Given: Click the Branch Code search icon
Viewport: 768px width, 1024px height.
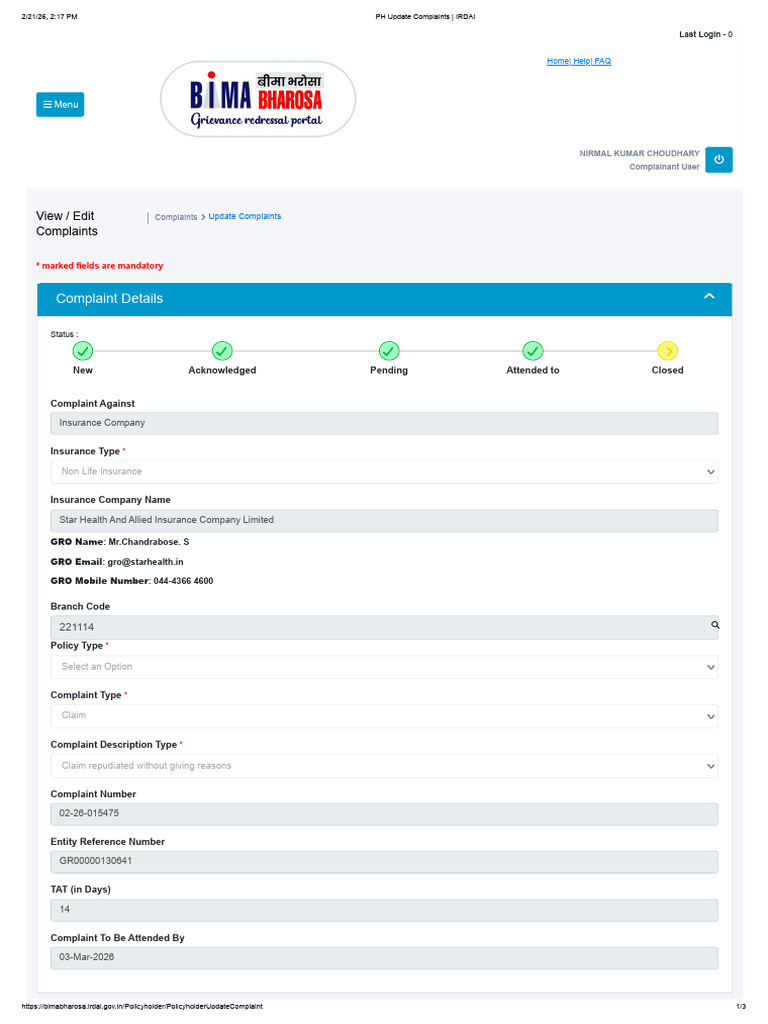Looking at the screenshot, I should (x=715, y=625).
